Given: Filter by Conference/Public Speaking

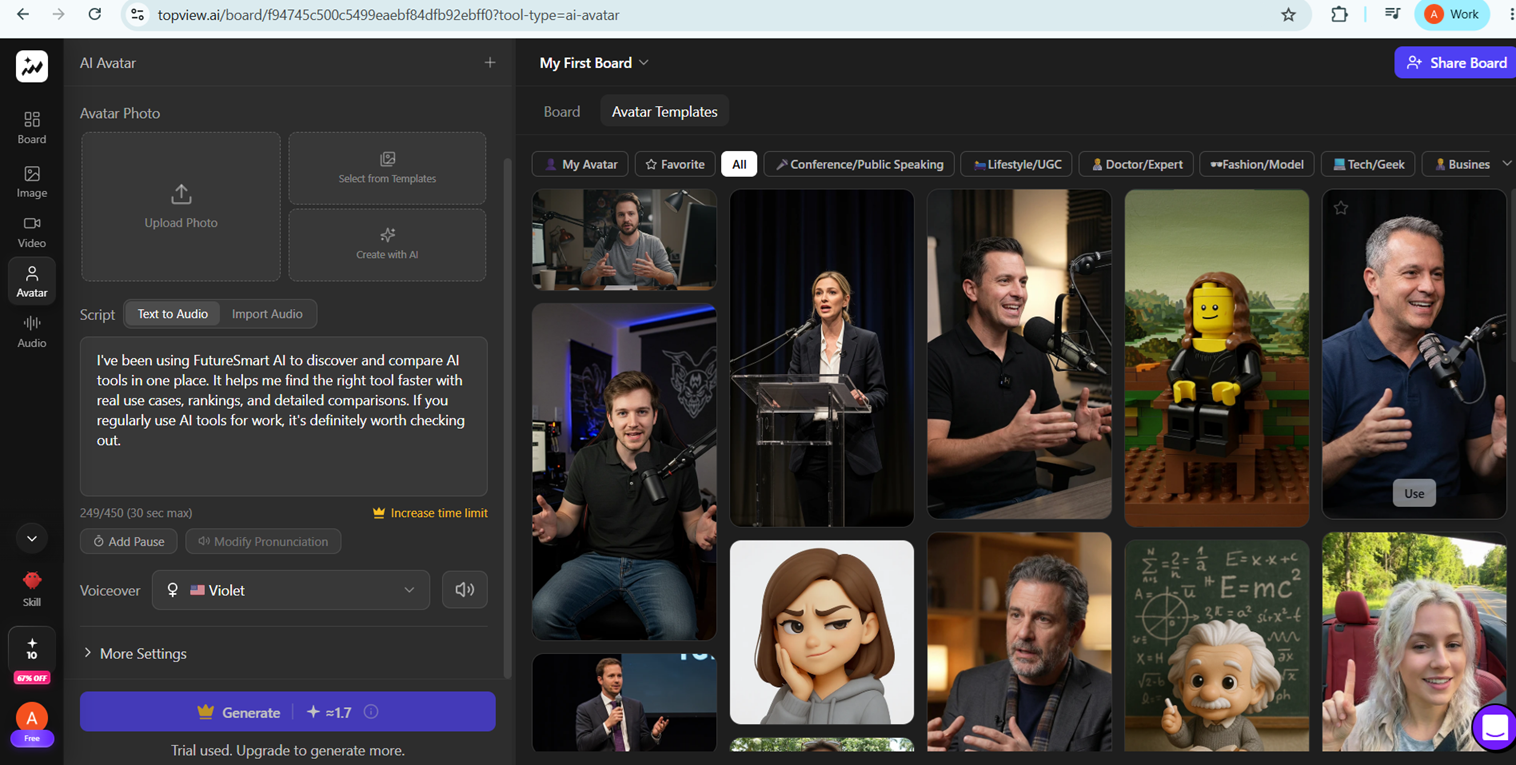Looking at the screenshot, I should [859, 164].
